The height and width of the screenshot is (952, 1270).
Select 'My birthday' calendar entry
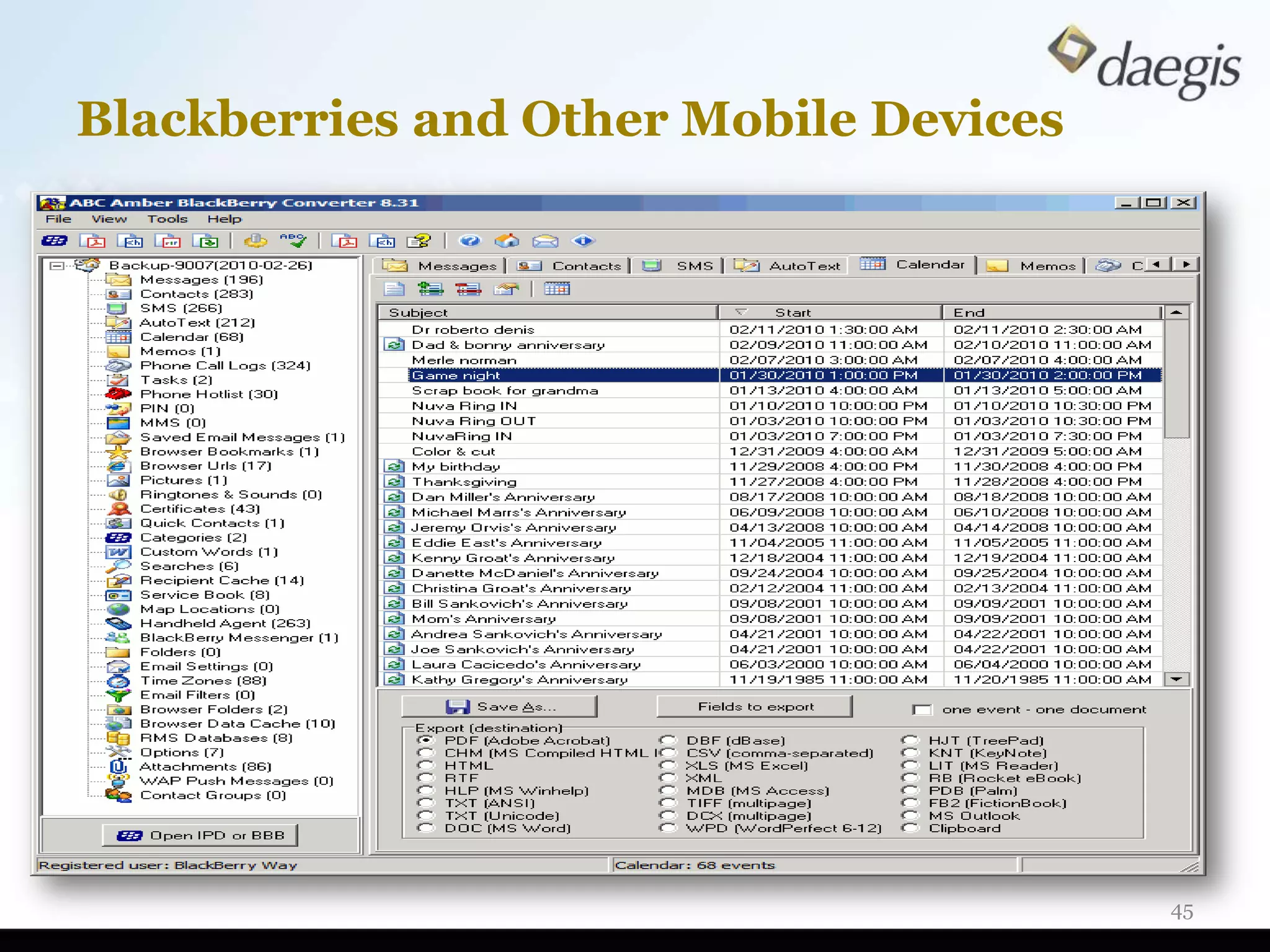coord(770,467)
